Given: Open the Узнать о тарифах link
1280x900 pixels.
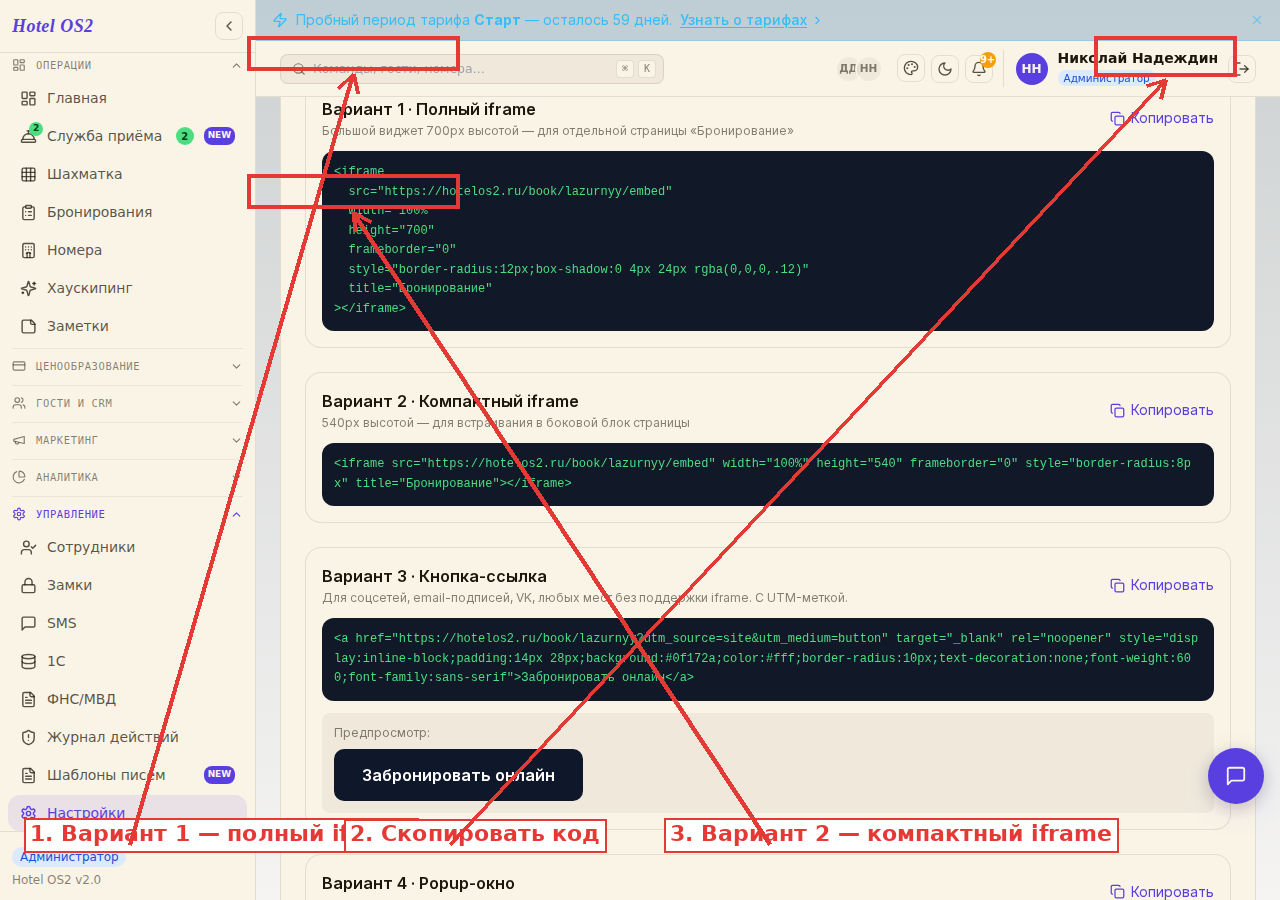Looking at the screenshot, I should (x=743, y=20).
